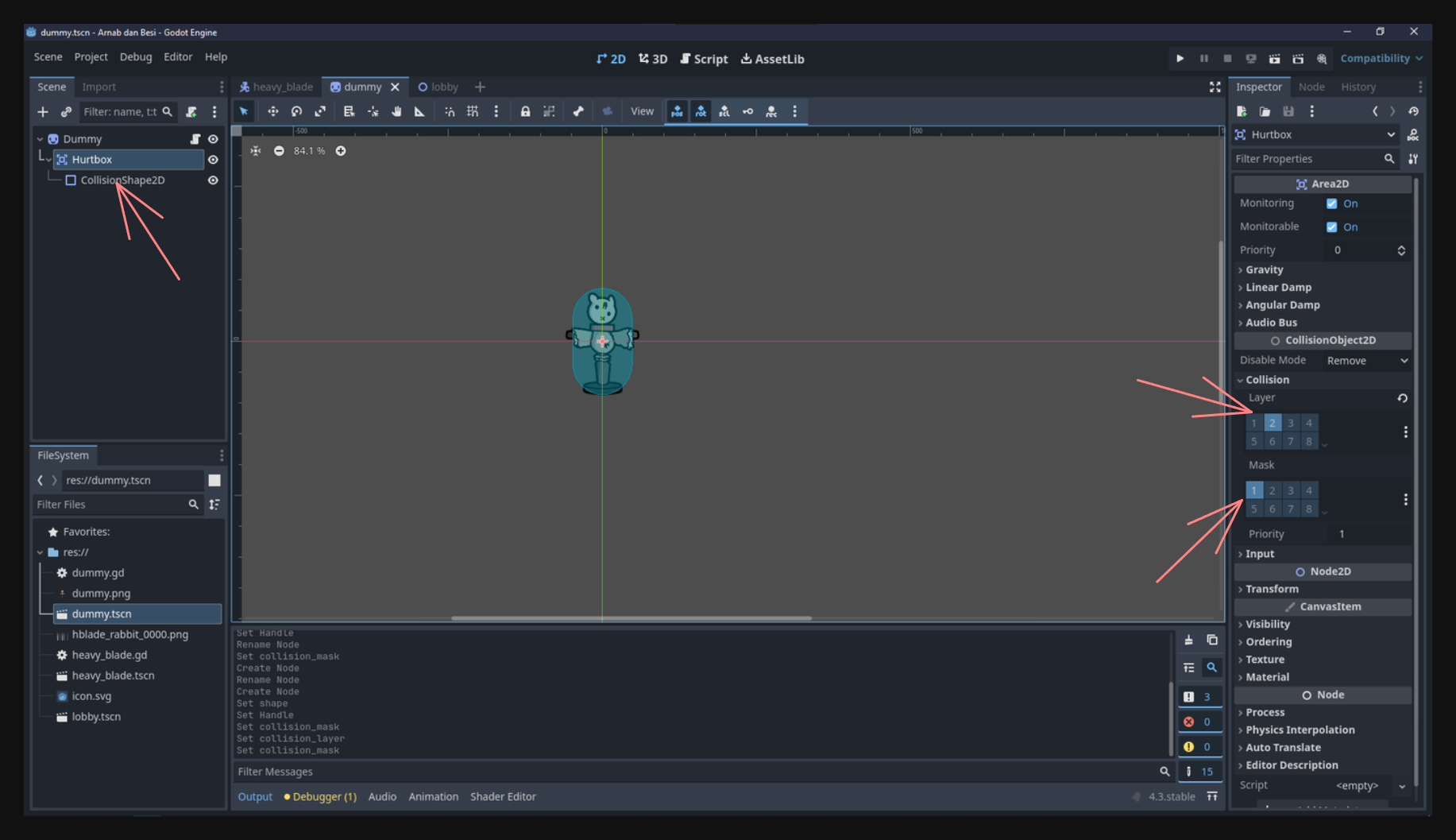The image size is (1456, 840).
Task: Toggle error messages filter in output
Action: pyautogui.click(x=1199, y=722)
